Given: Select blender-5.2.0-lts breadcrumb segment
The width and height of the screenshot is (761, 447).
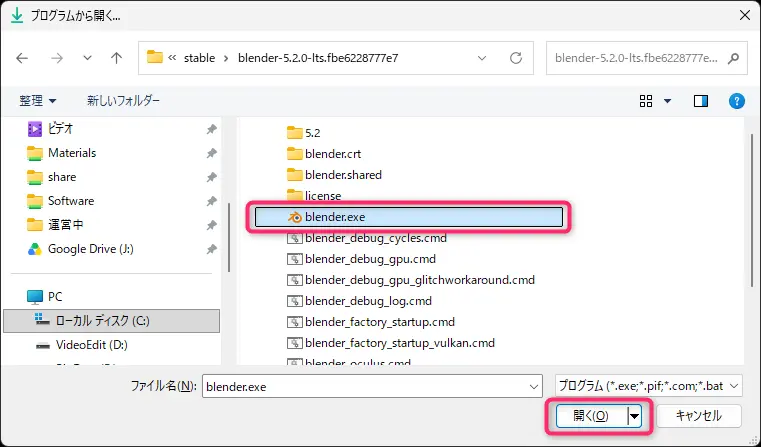Looking at the screenshot, I should pos(318,58).
